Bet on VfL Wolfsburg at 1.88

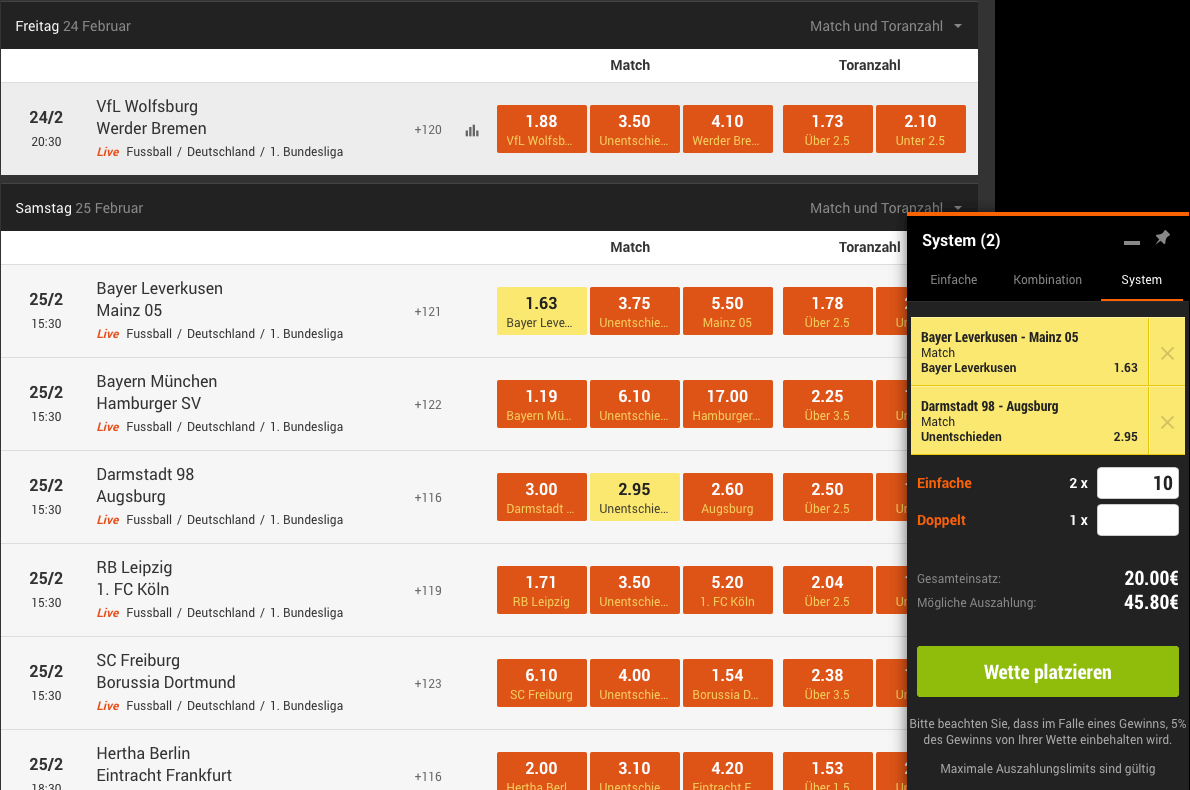[541, 129]
